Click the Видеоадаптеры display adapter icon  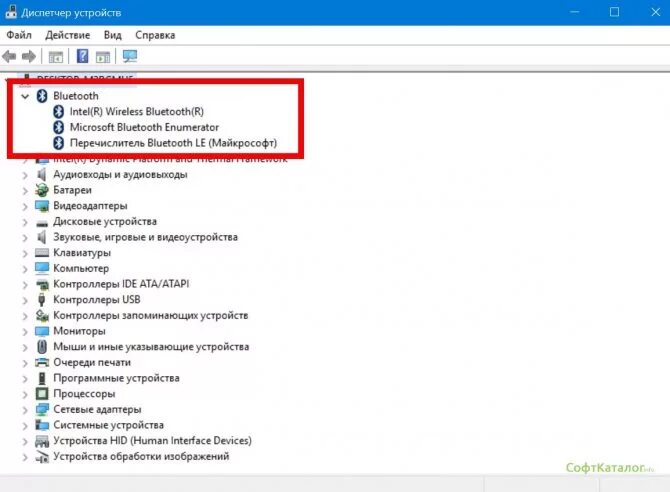[42, 206]
